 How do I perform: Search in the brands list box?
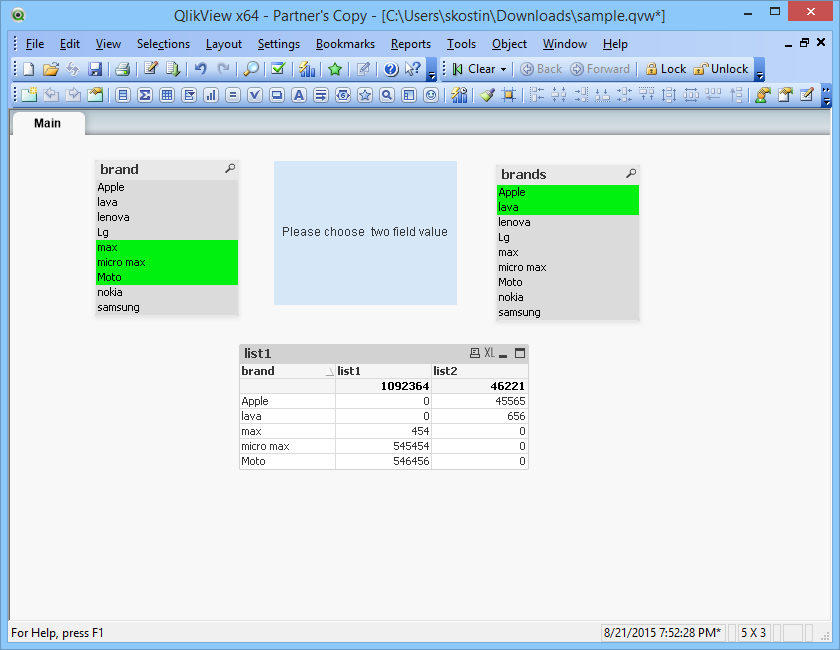[631, 174]
